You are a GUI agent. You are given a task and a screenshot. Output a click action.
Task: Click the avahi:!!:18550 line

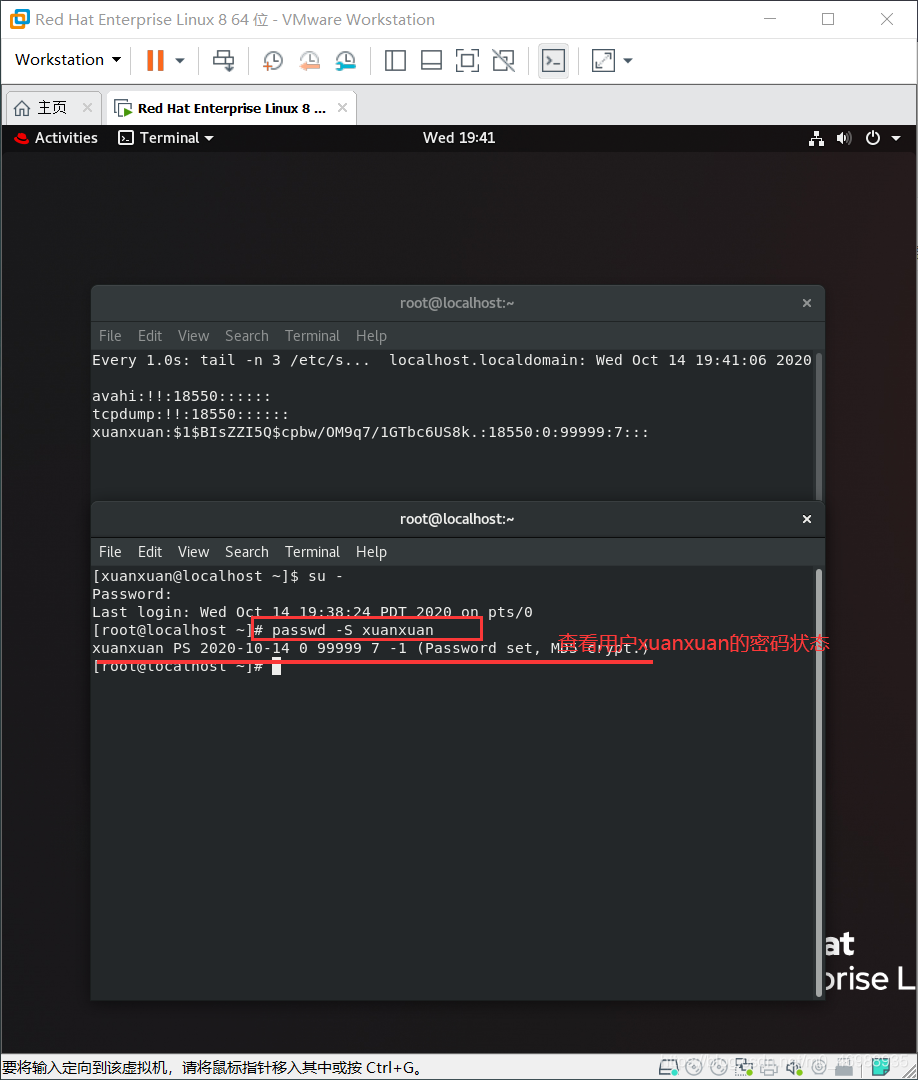182,397
